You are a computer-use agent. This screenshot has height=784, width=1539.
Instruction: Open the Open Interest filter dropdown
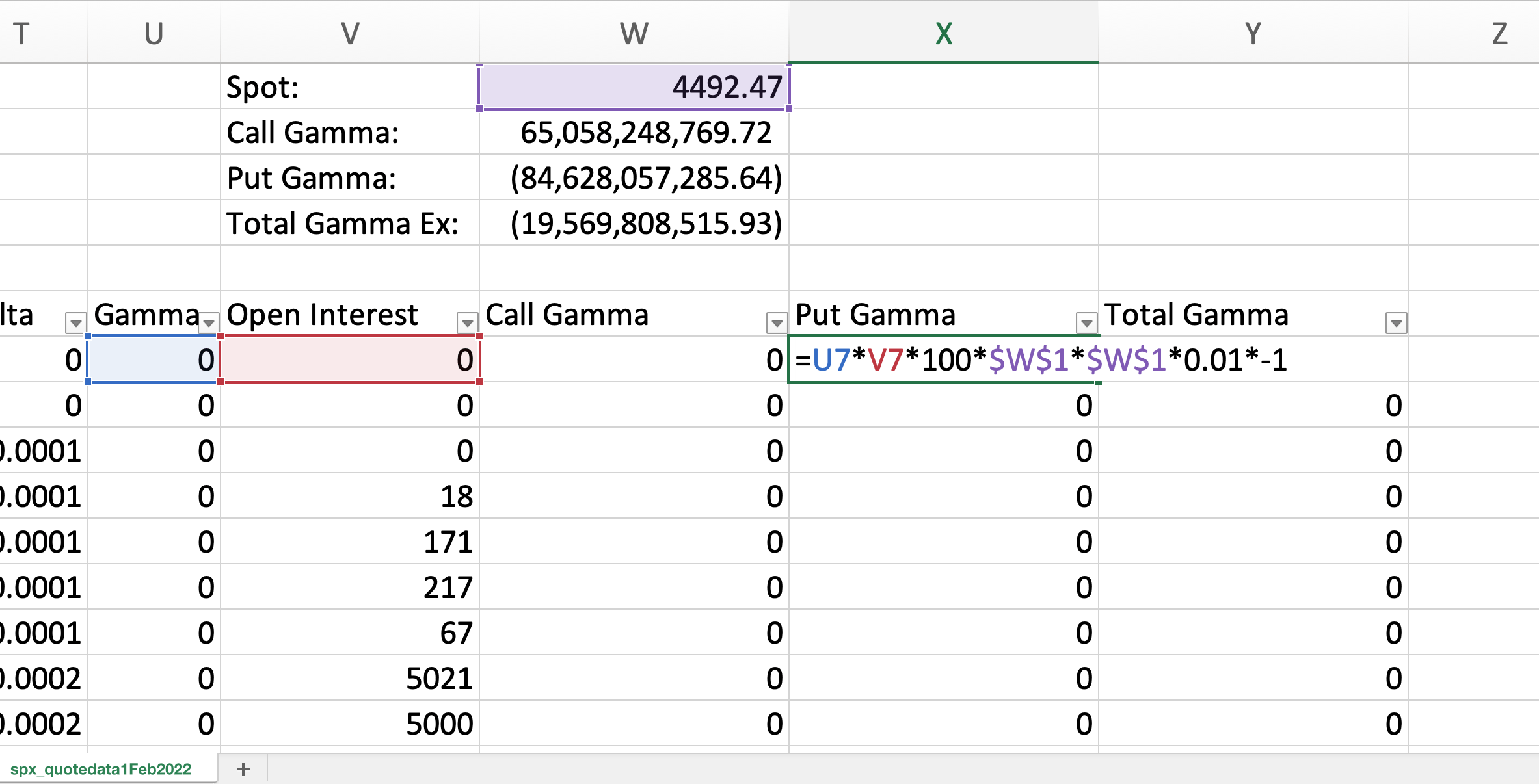468,323
